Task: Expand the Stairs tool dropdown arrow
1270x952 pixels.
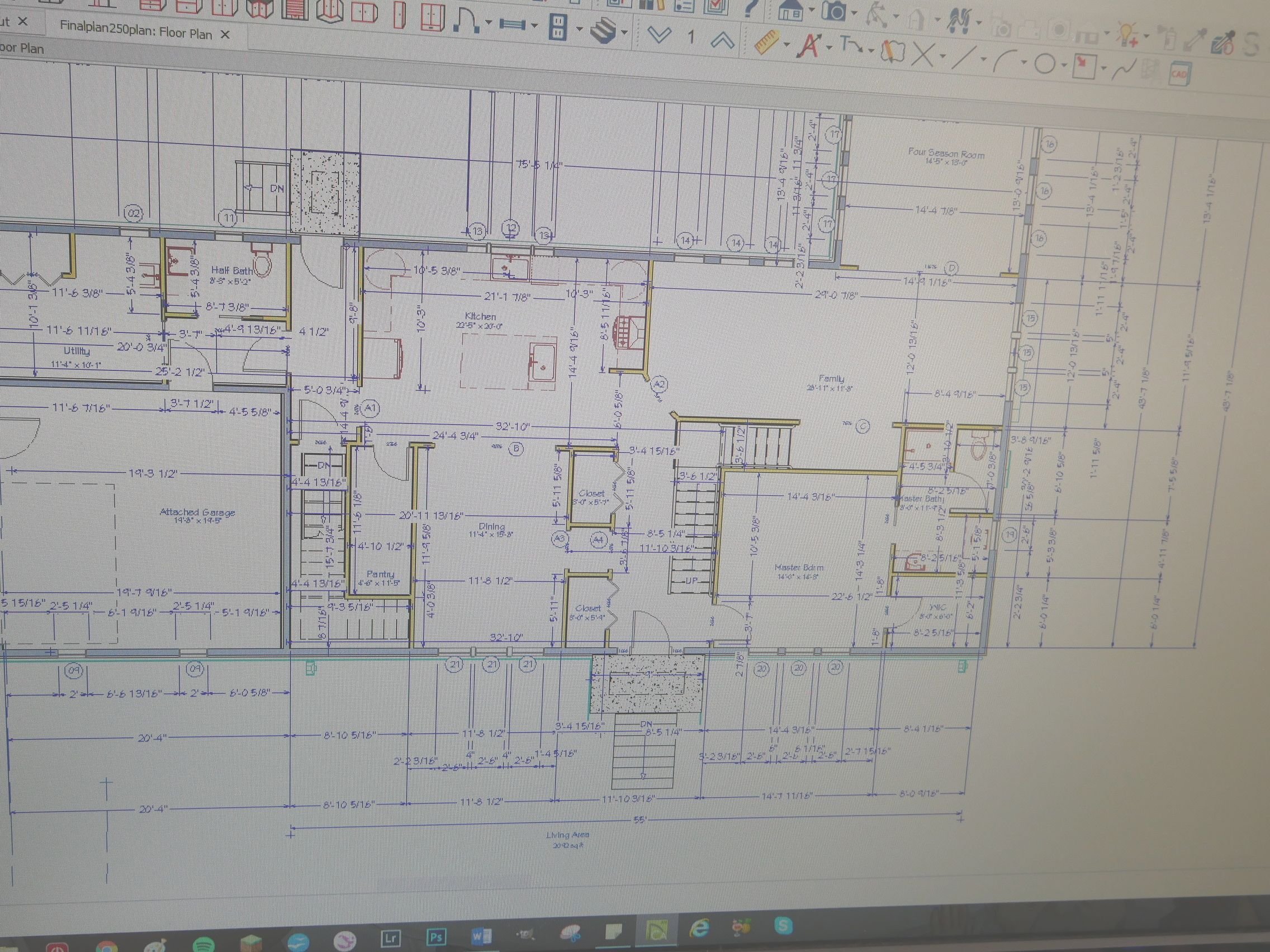Action: pos(624,31)
